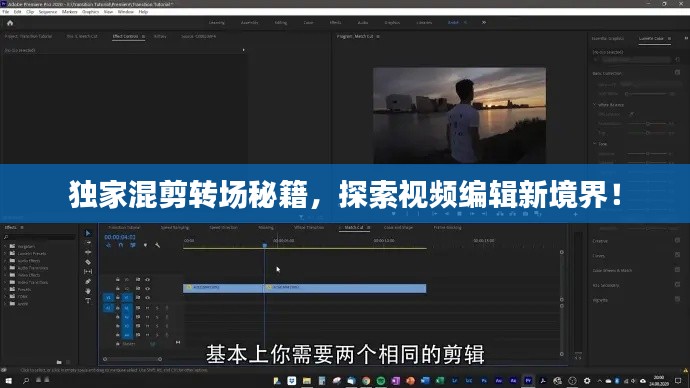
Task: Select the Track Select Forward tool
Action: 88,243
